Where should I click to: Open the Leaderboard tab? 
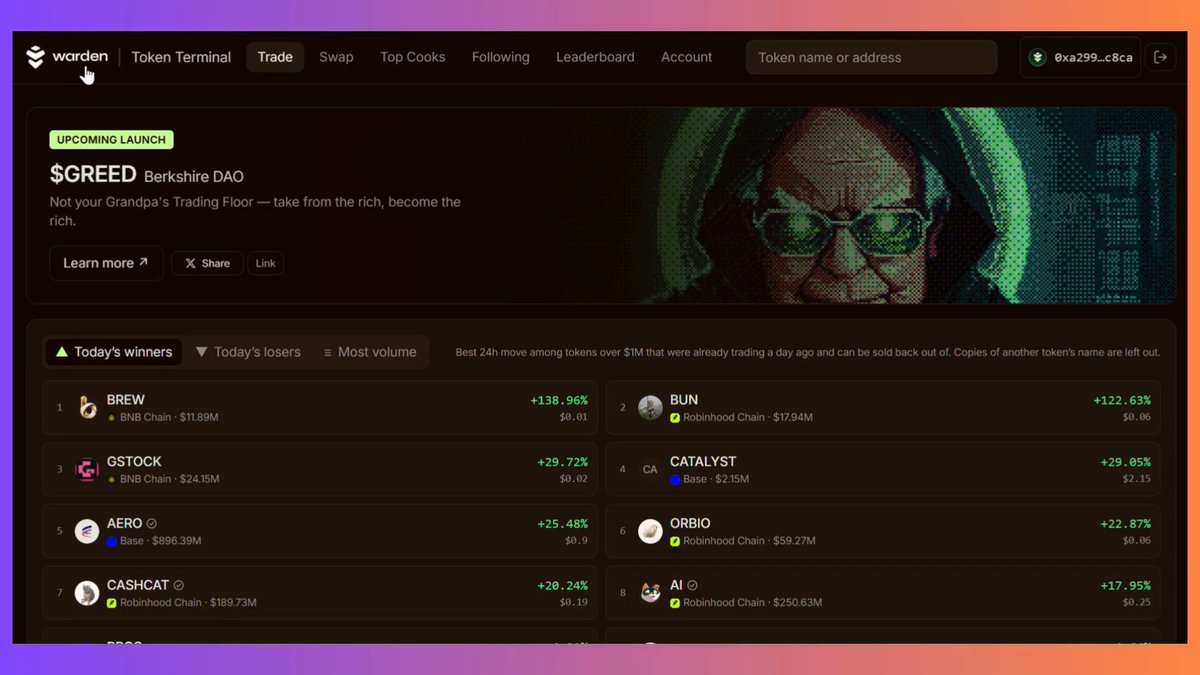[x=595, y=57]
